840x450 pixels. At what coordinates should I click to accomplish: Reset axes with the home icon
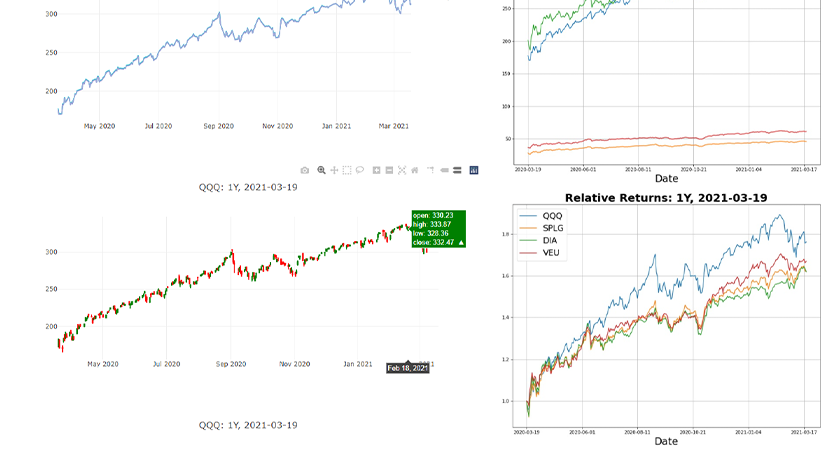point(415,170)
